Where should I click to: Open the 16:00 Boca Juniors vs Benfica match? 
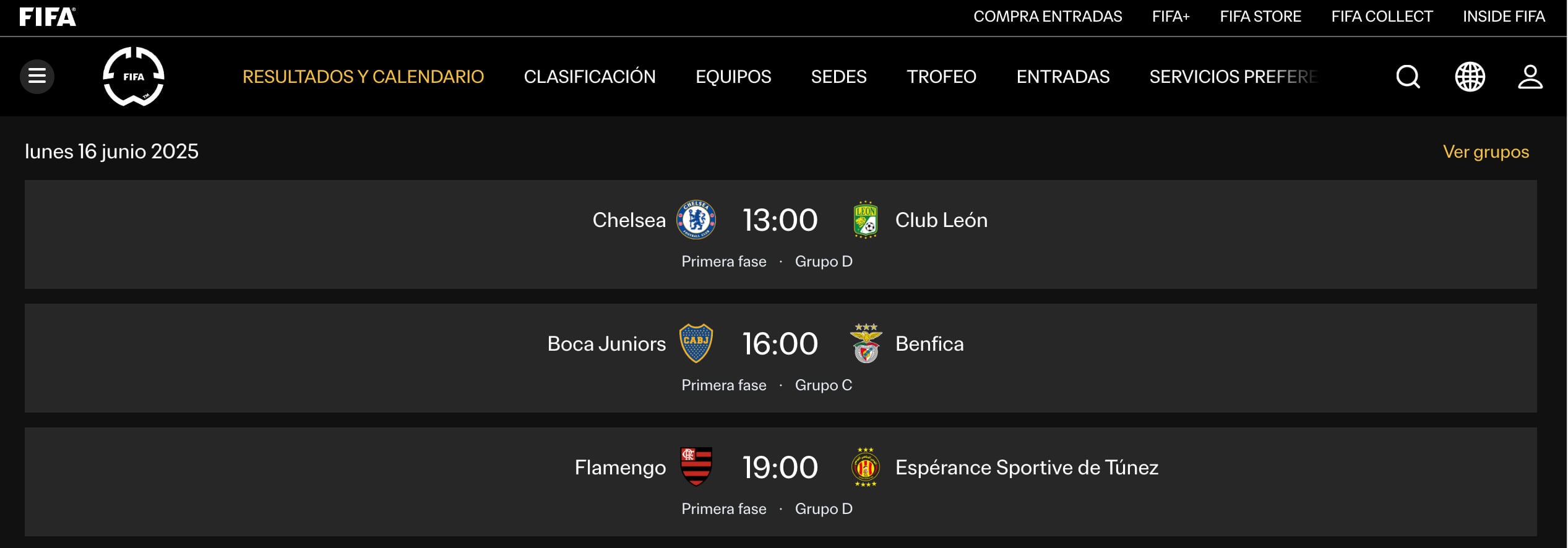[x=780, y=344]
